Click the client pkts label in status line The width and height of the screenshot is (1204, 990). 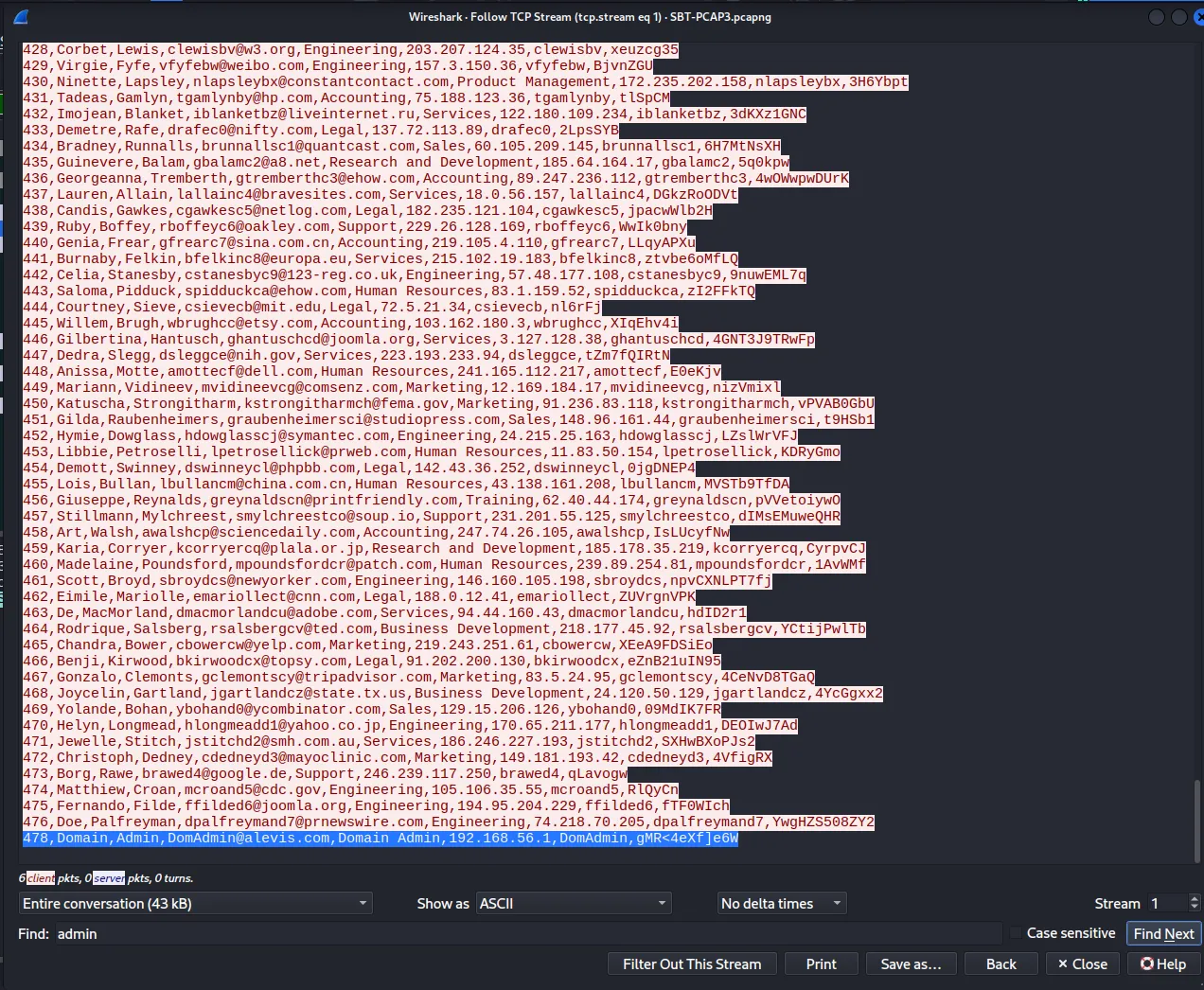(41, 878)
